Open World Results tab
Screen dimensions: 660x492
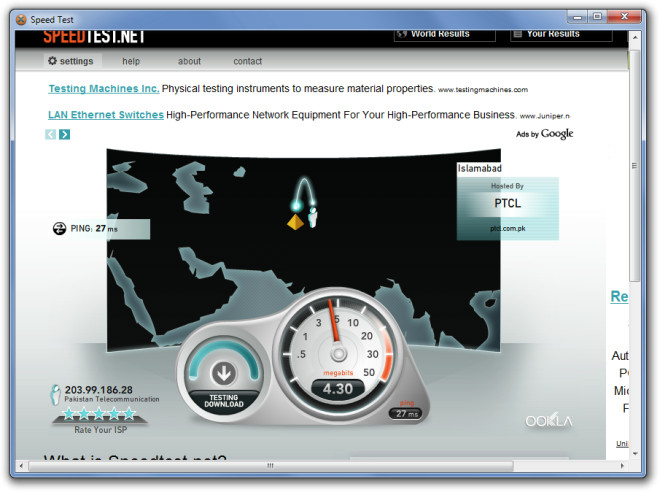(444, 35)
